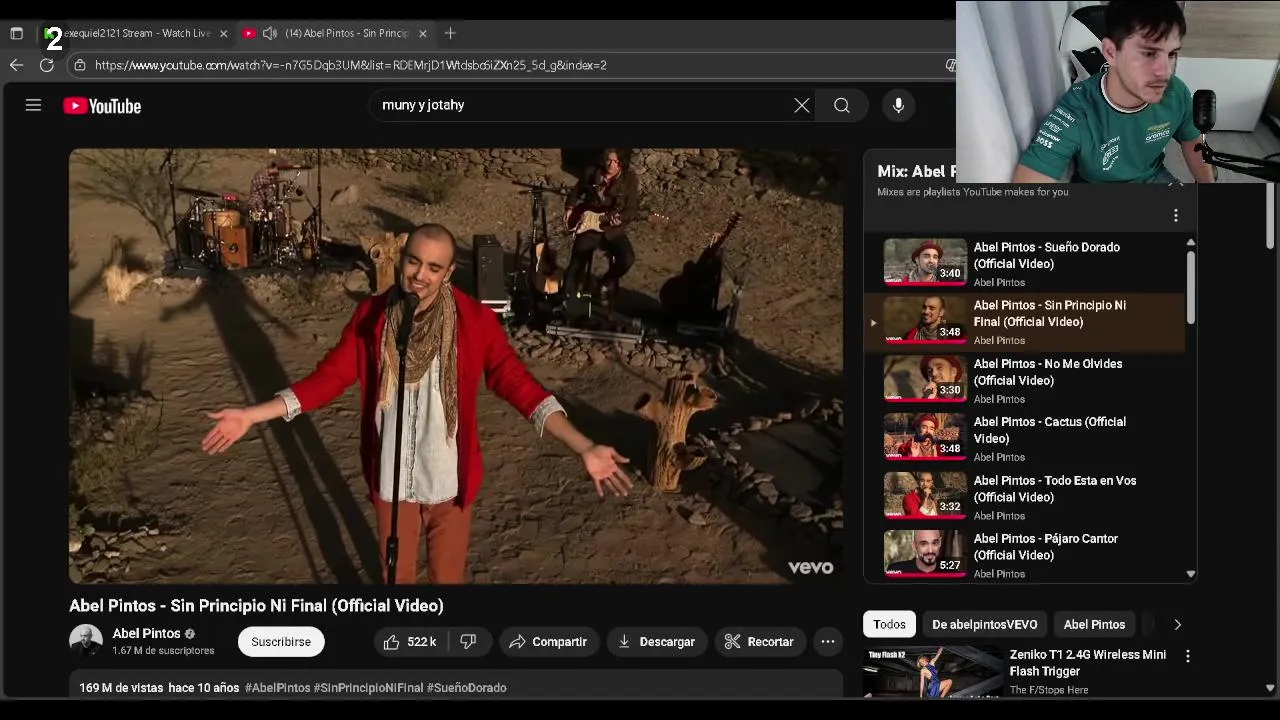Click the page scrollbar down arrow
The width and height of the screenshot is (1280, 720).
point(1270,688)
